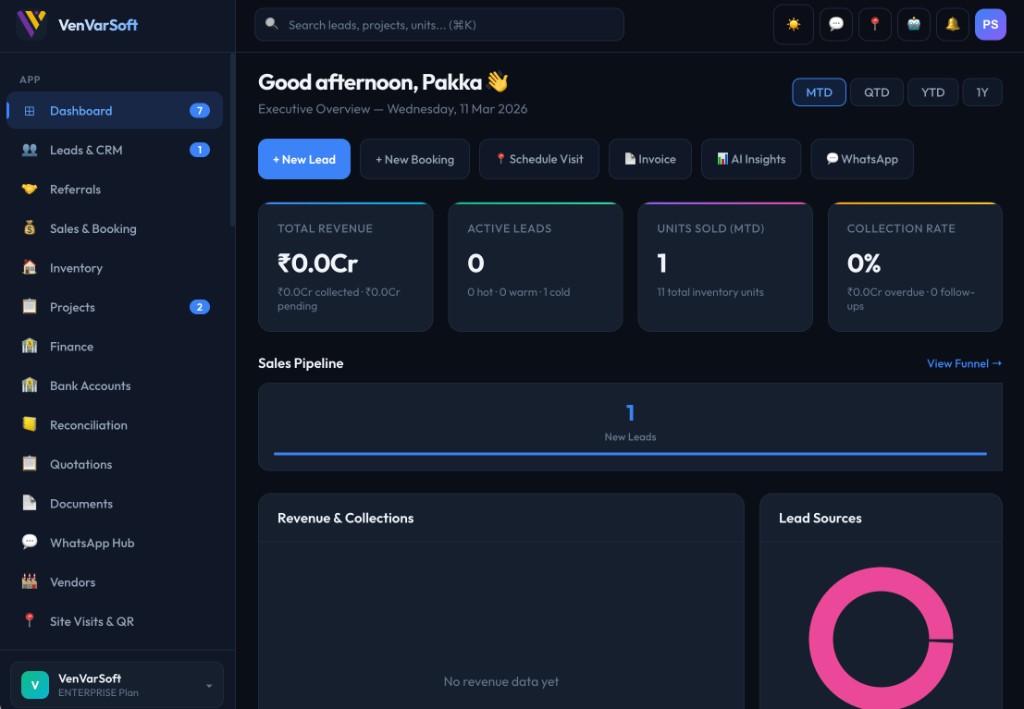Open the AI robot assistant icon

pyautogui.click(x=913, y=25)
